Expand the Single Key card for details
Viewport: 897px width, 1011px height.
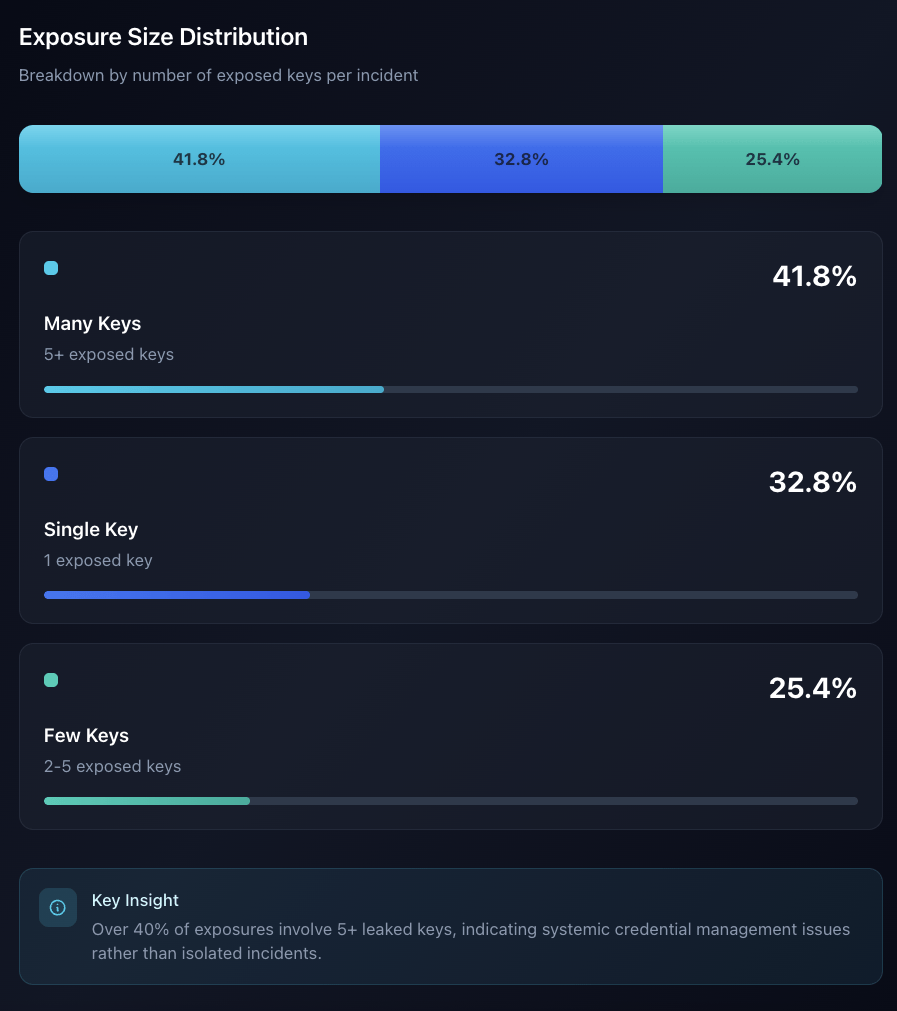pos(450,529)
